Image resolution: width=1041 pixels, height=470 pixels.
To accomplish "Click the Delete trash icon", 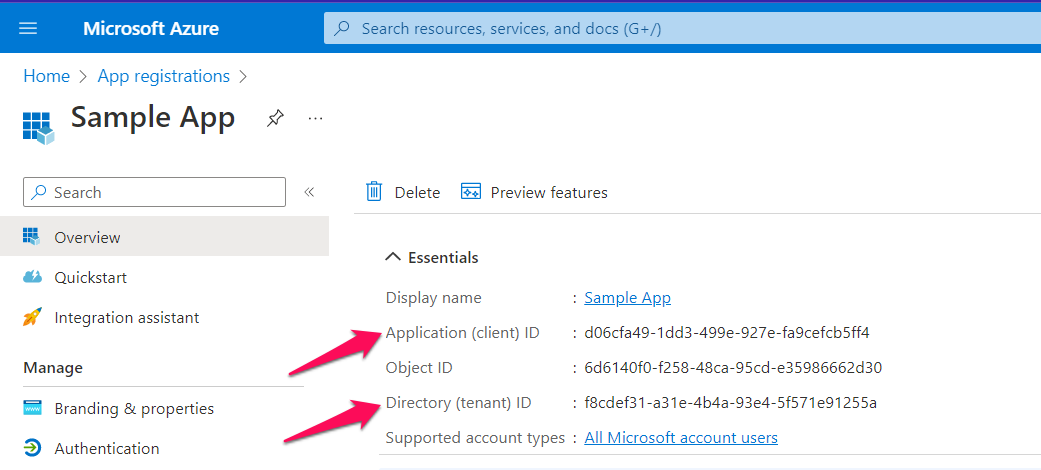I will coord(375,192).
